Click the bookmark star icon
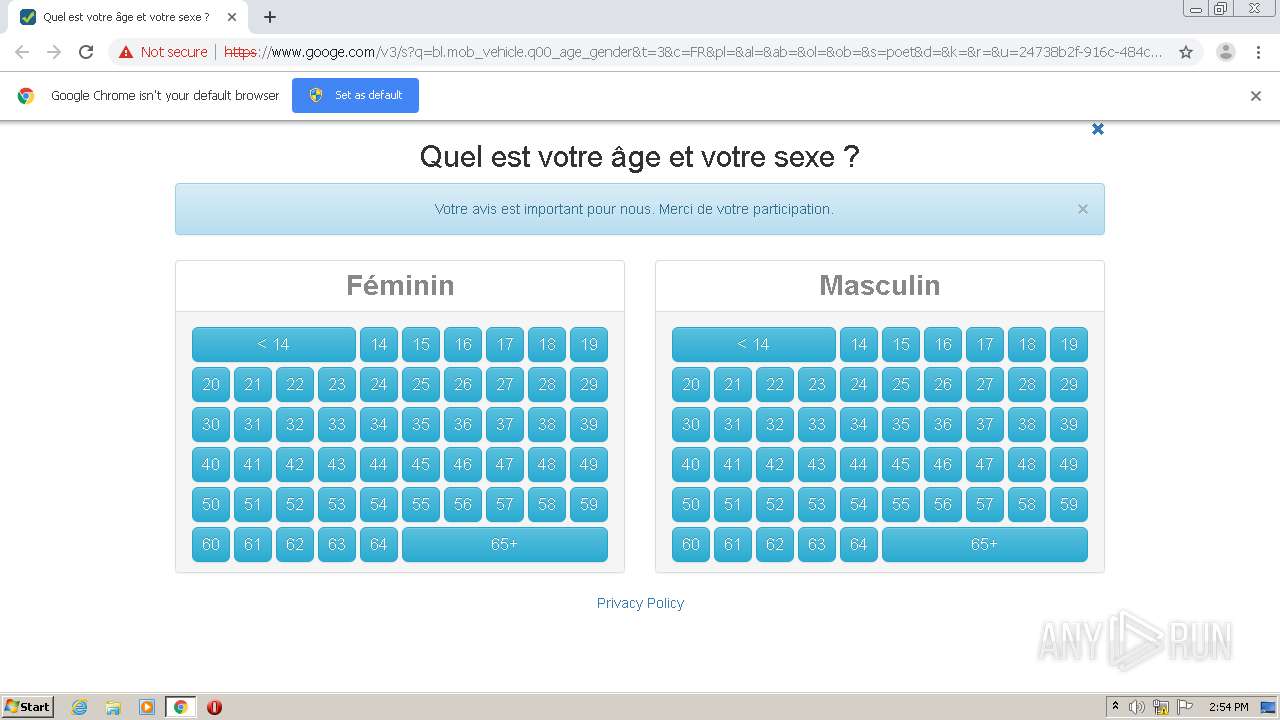Viewport: 1280px width, 720px height. click(x=1186, y=52)
